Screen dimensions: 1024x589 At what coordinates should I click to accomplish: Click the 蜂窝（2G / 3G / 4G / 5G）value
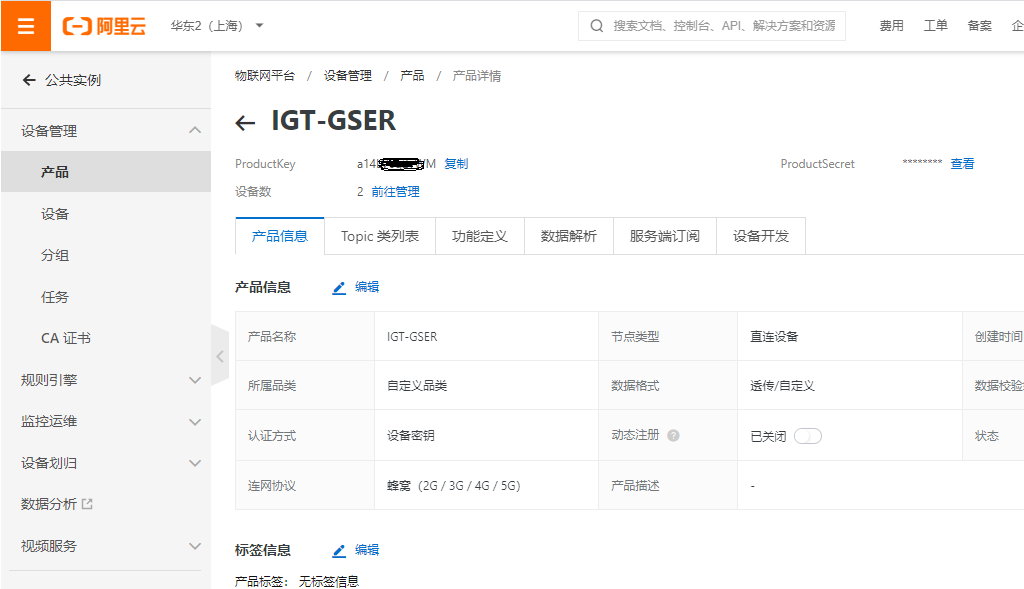point(453,485)
